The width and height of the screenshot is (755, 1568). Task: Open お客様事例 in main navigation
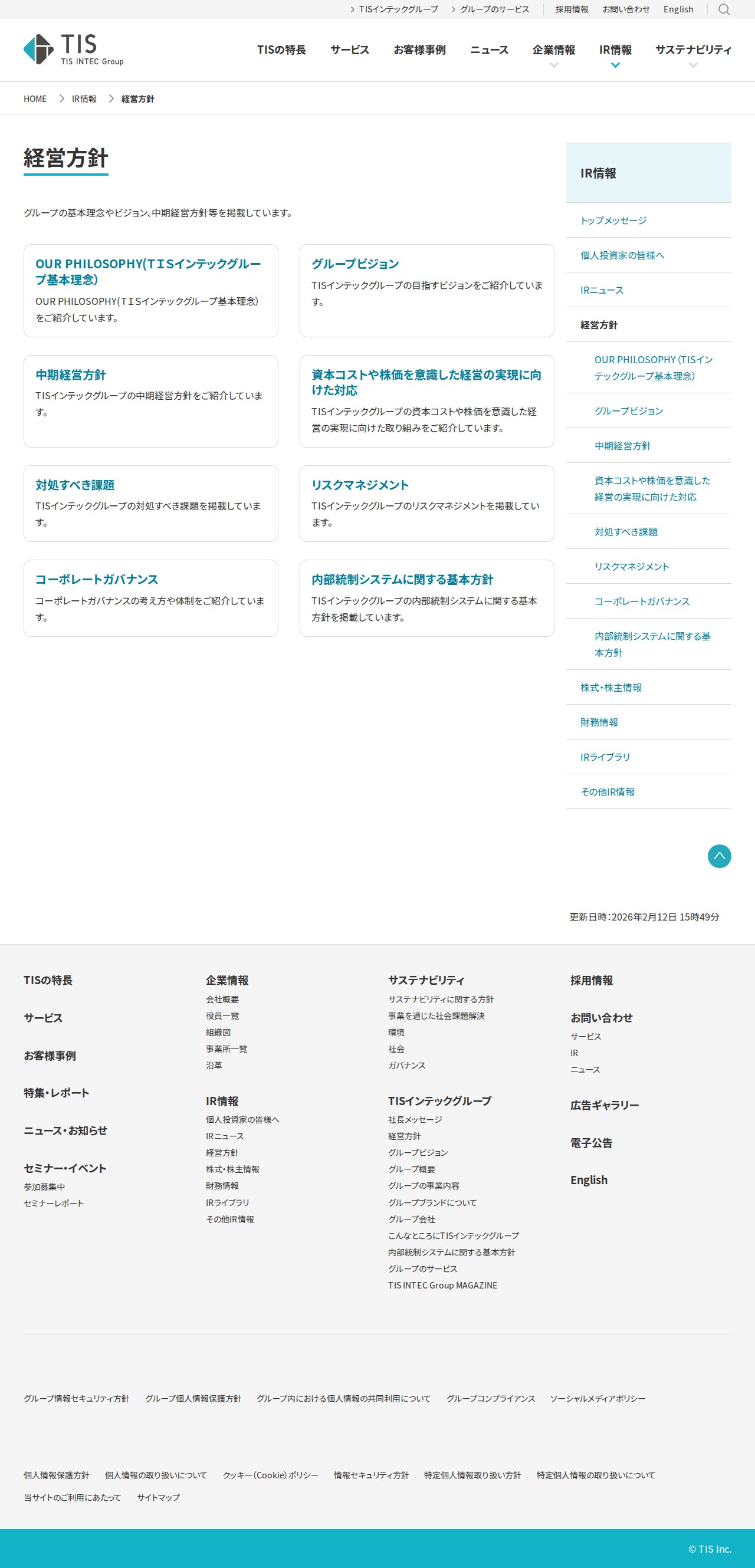coord(419,50)
